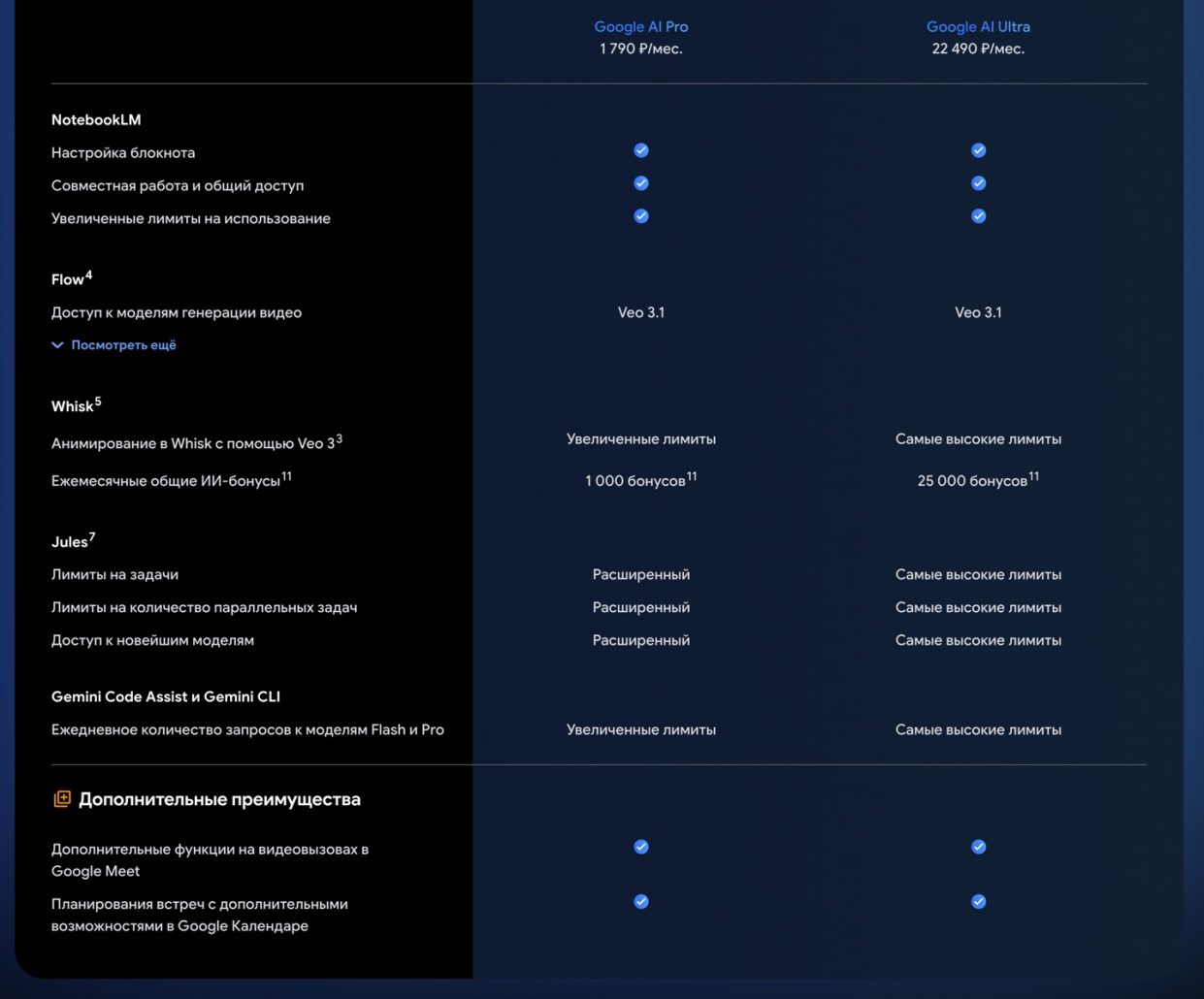Click the 'Дополнительные преимущества' section icon
The height and width of the screenshot is (999, 1204).
pos(62,799)
